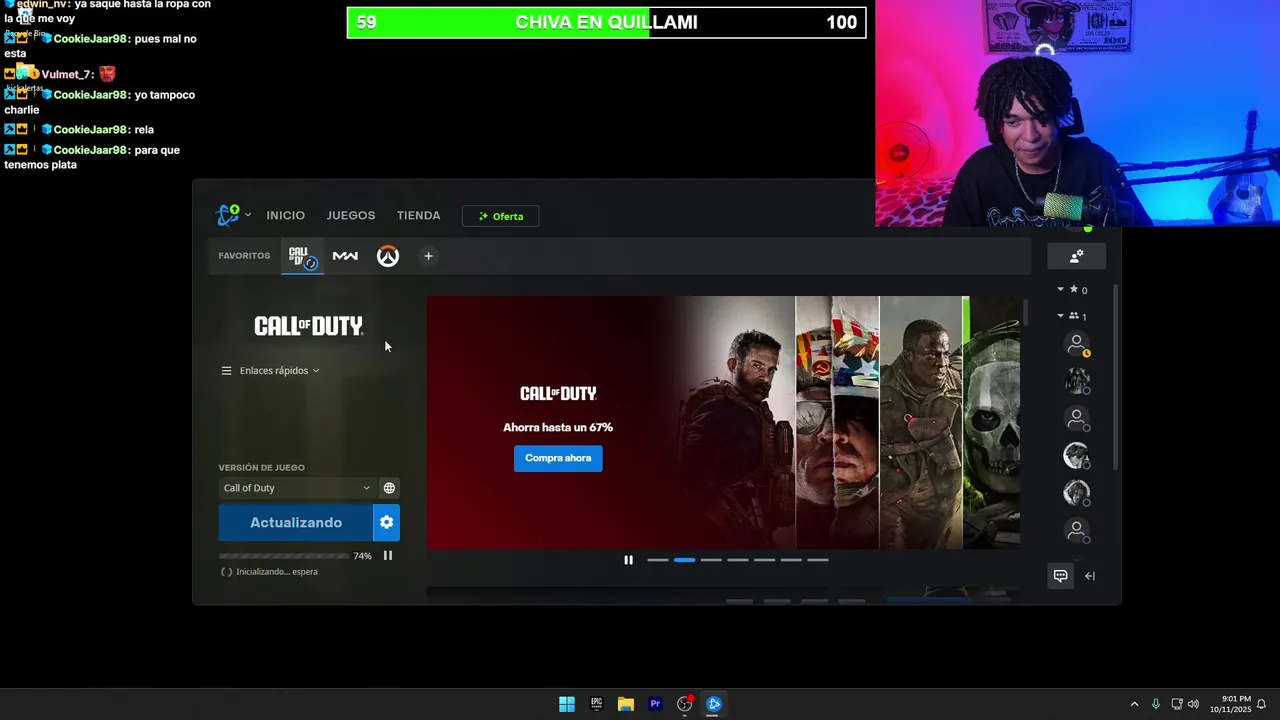Click the Actualizando button
Screen dimensions: 1280x720
[x=296, y=522]
